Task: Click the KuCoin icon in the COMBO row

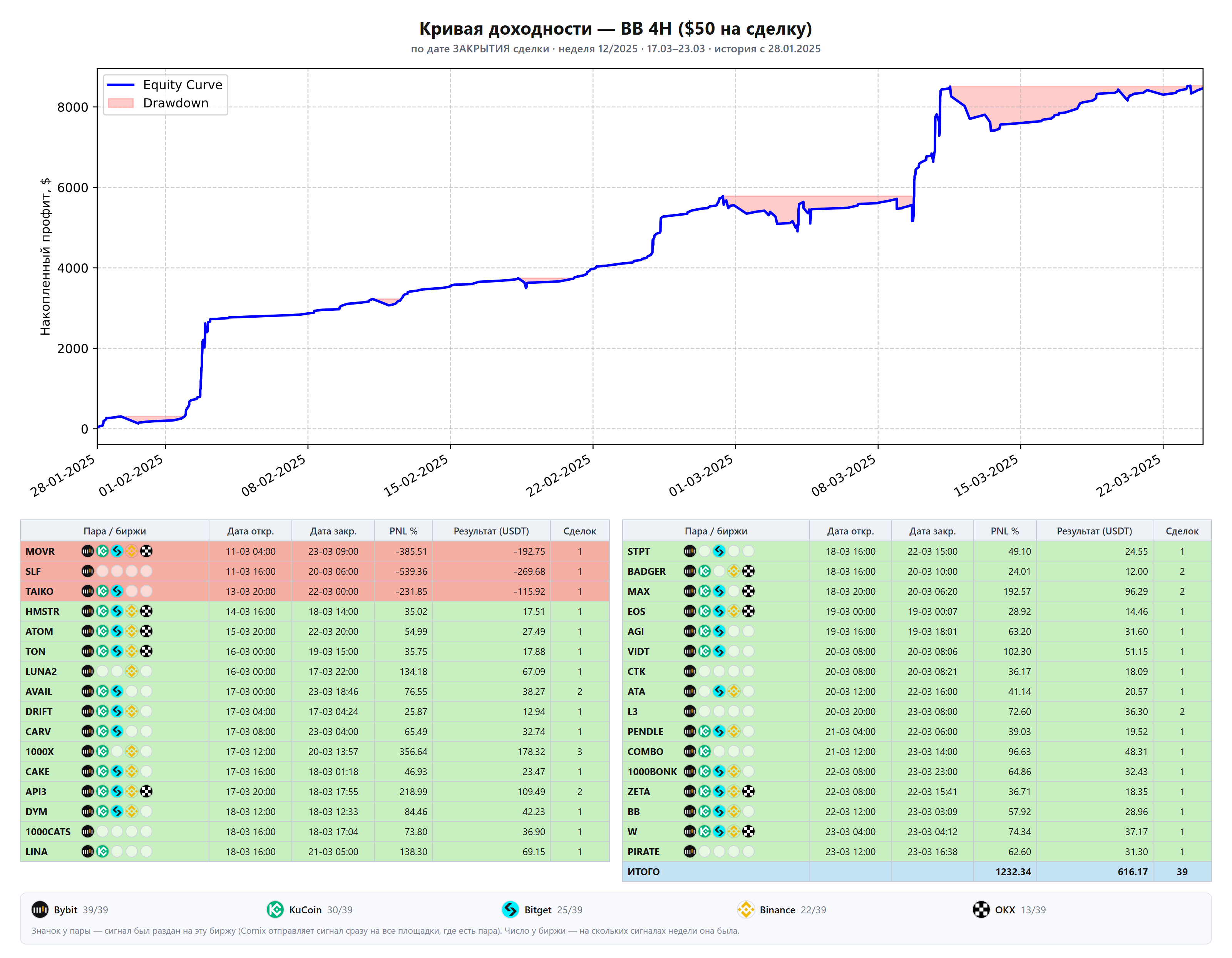Action: [705, 752]
